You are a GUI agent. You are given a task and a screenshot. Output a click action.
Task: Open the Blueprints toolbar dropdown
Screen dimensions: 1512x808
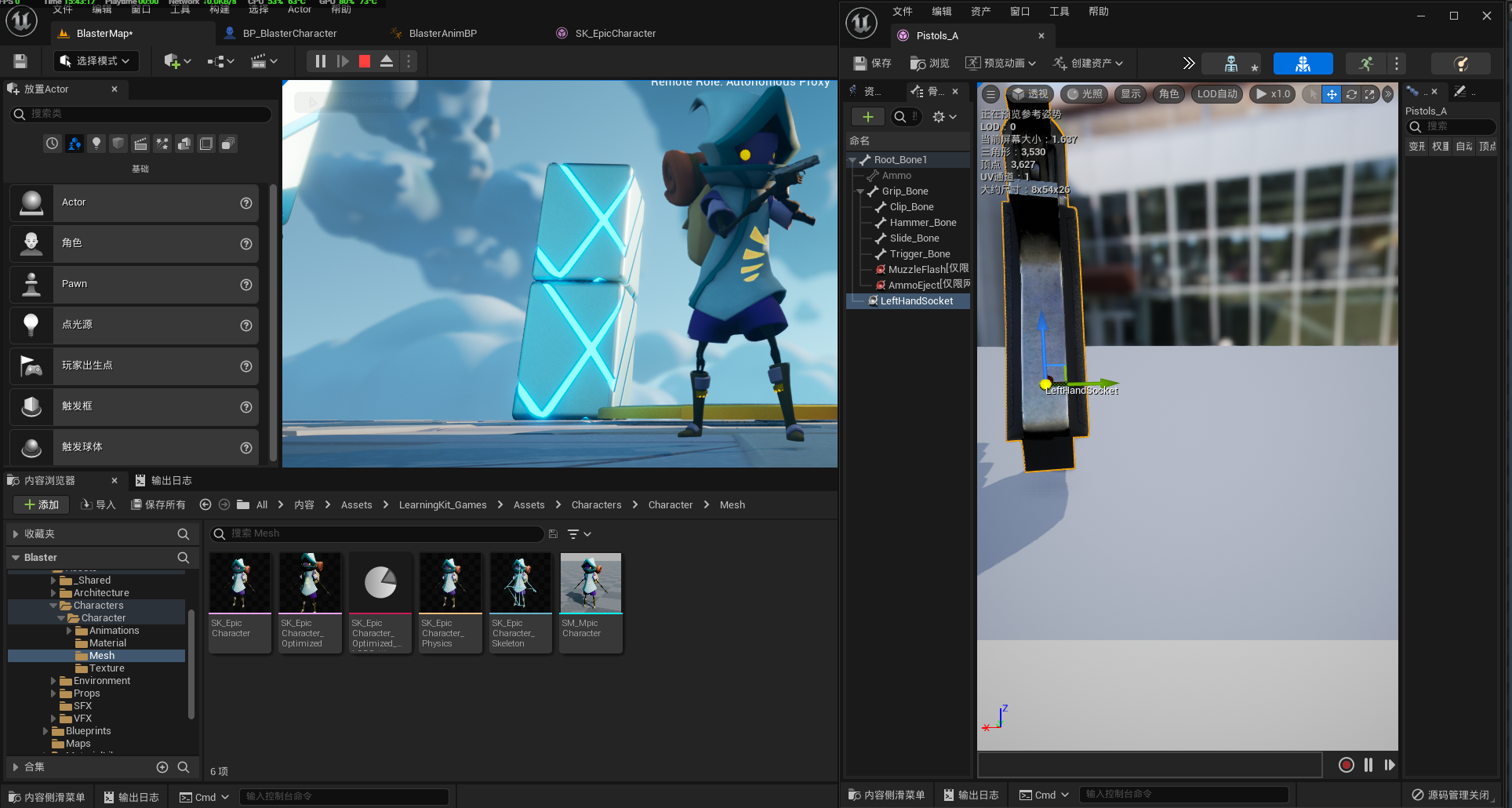(221, 61)
